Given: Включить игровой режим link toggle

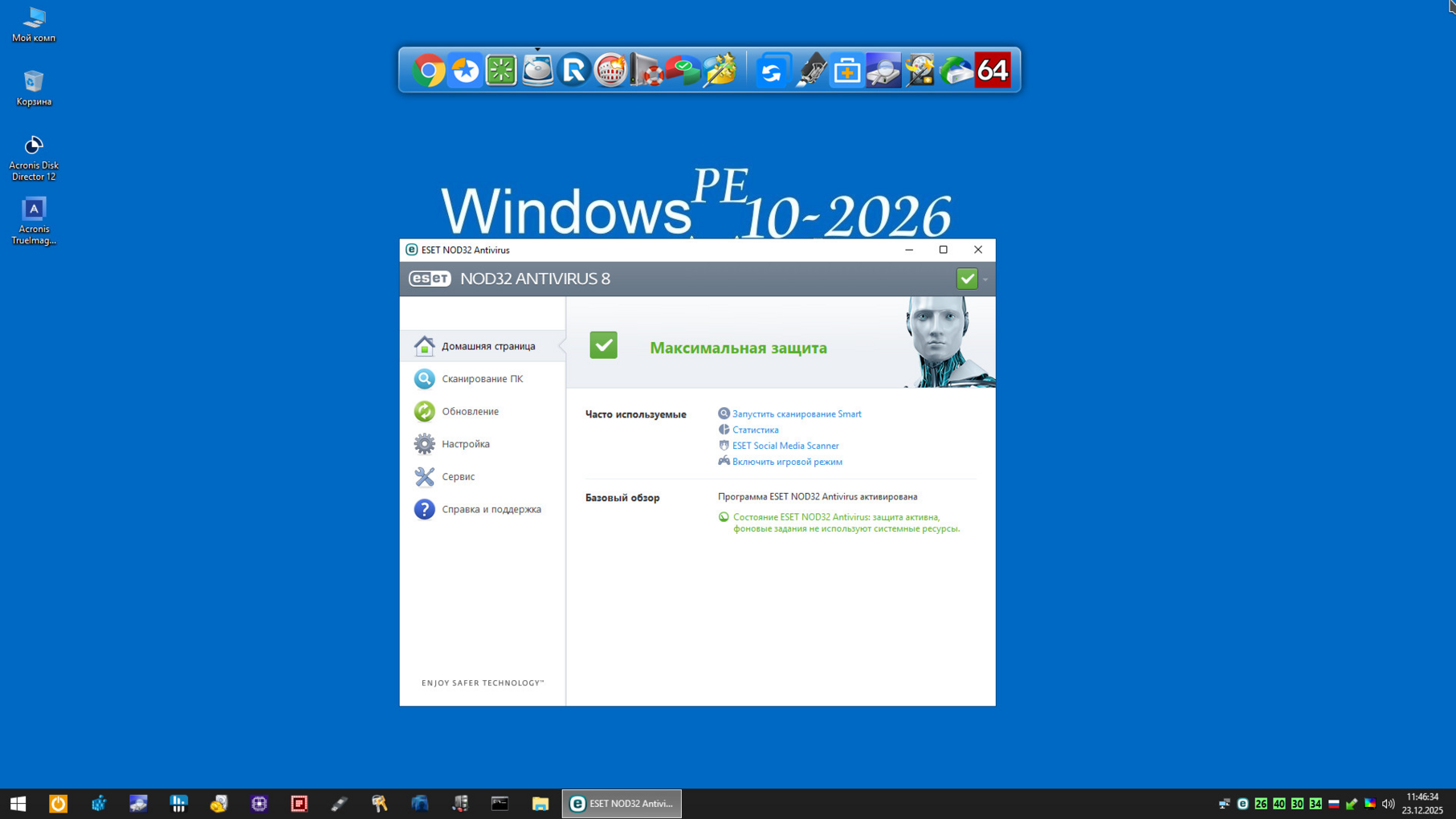Looking at the screenshot, I should point(786,462).
